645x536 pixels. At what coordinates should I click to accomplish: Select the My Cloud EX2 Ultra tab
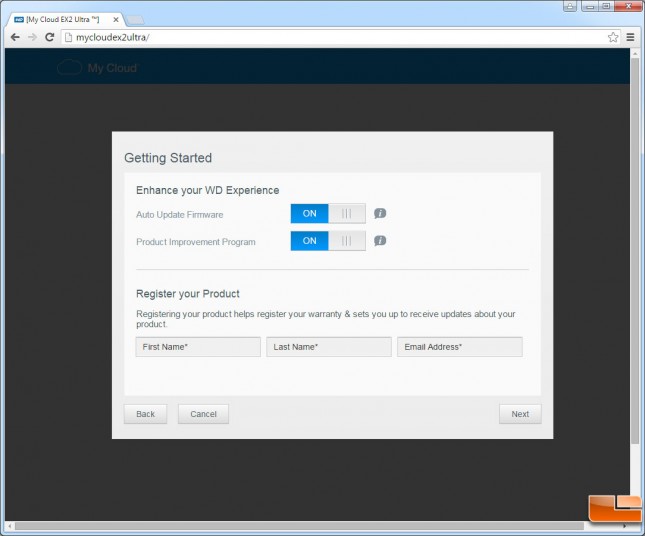[x=64, y=20]
